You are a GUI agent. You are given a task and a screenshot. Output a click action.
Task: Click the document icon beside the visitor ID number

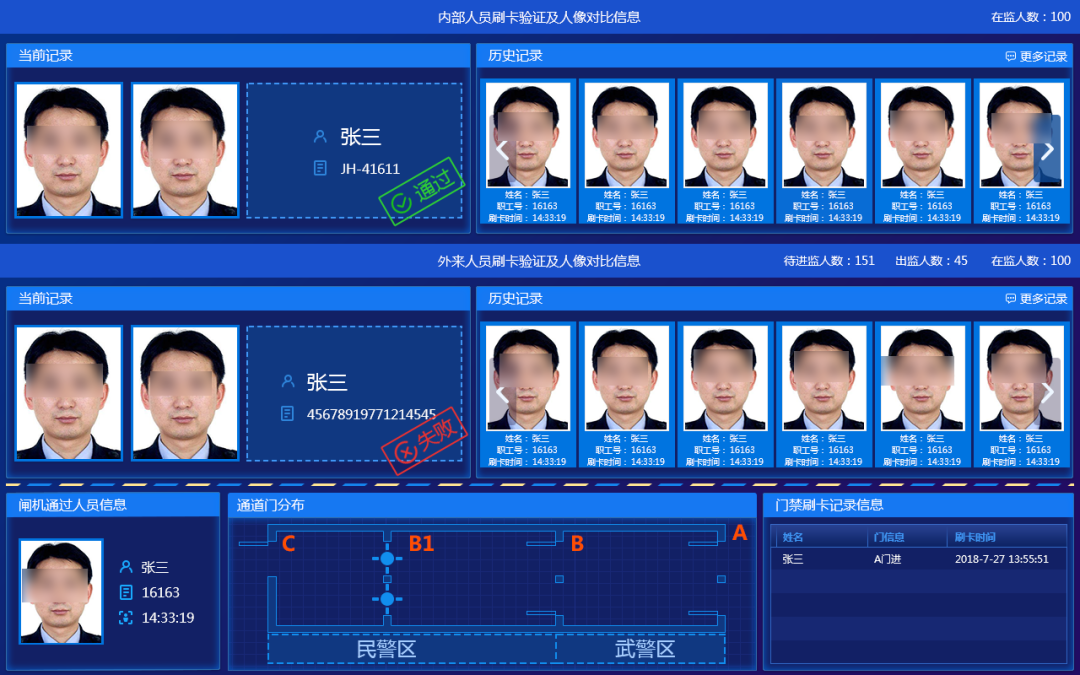pyautogui.click(x=288, y=413)
